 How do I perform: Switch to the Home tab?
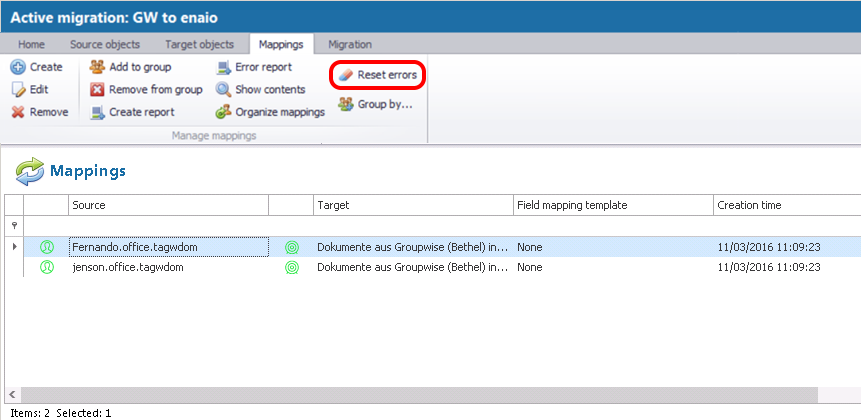pos(31,45)
